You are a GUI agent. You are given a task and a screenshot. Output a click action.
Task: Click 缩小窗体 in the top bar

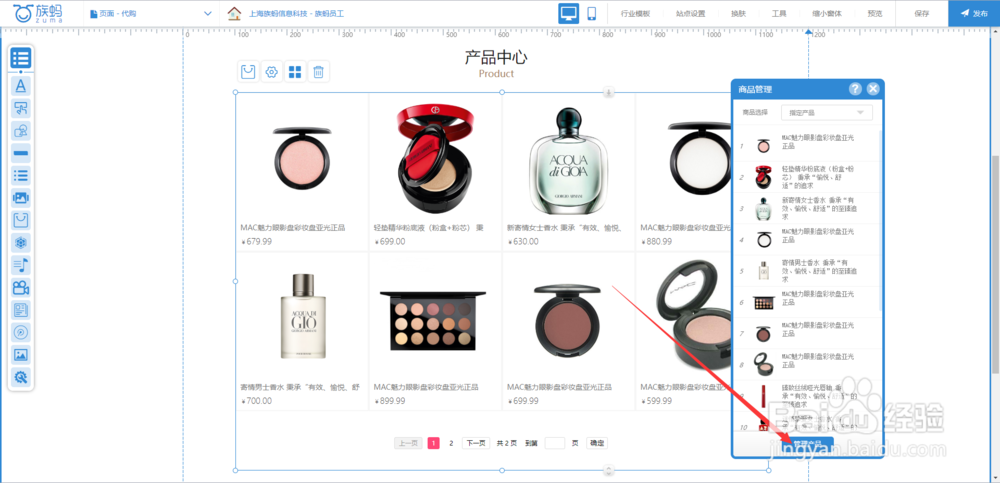[827, 13]
